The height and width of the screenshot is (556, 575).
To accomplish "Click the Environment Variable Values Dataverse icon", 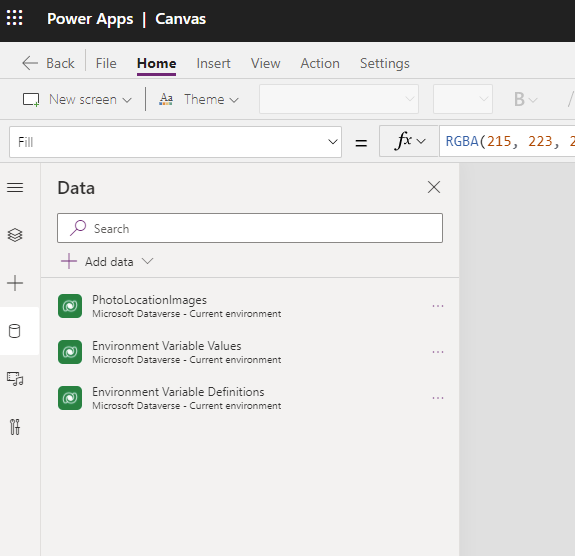I will point(70,352).
